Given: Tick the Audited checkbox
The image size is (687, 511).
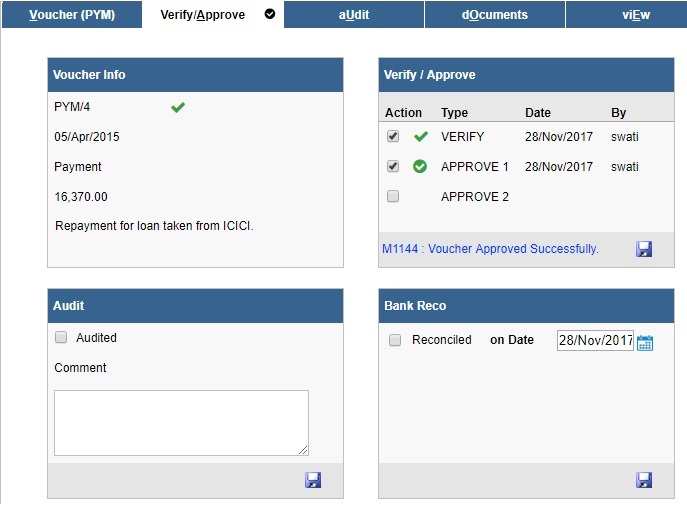Looking at the screenshot, I should [61, 337].
